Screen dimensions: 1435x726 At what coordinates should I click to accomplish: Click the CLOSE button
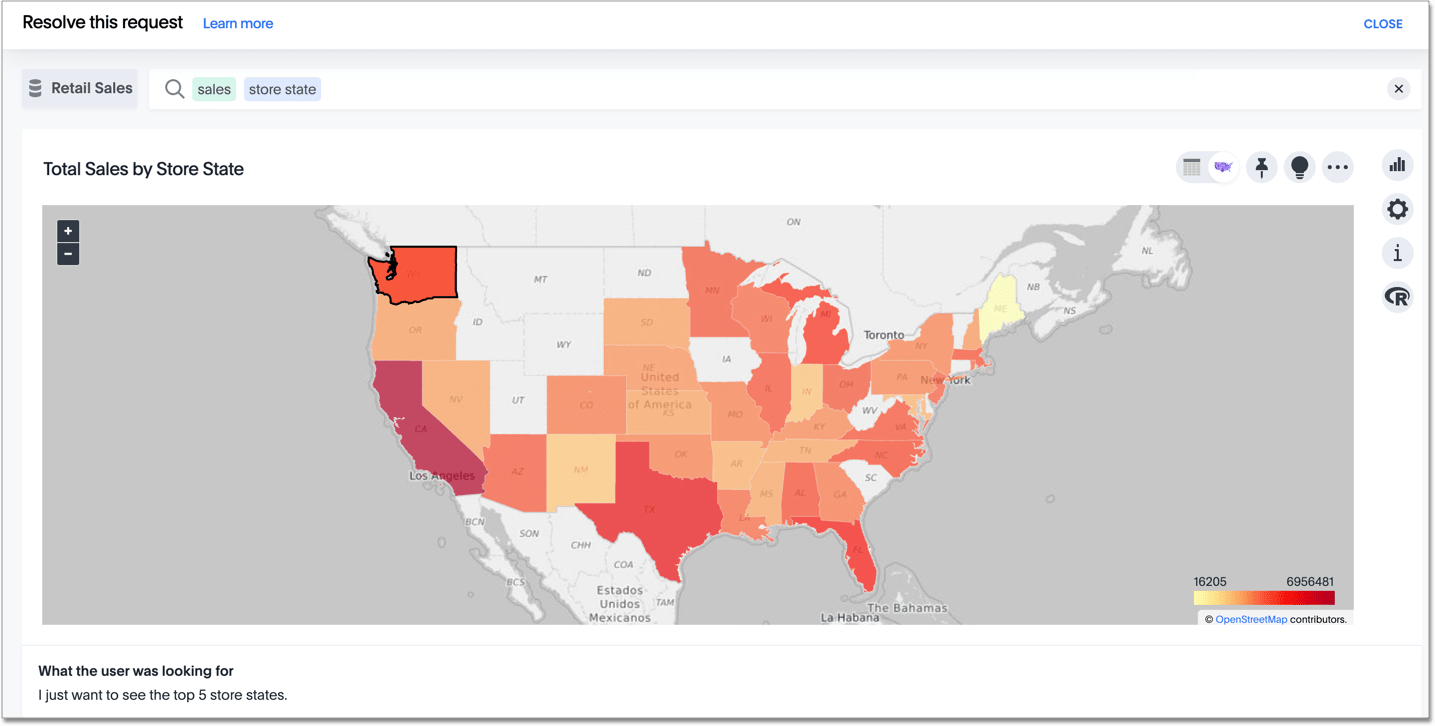pos(1383,24)
